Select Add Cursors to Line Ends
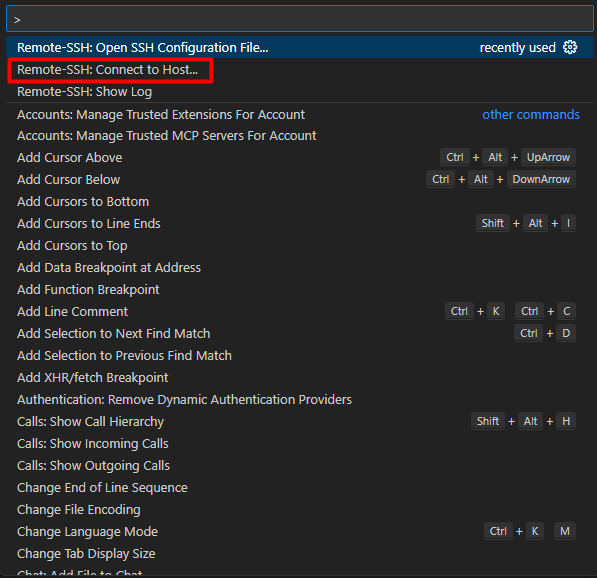This screenshot has width=597, height=578. [x=300, y=224]
